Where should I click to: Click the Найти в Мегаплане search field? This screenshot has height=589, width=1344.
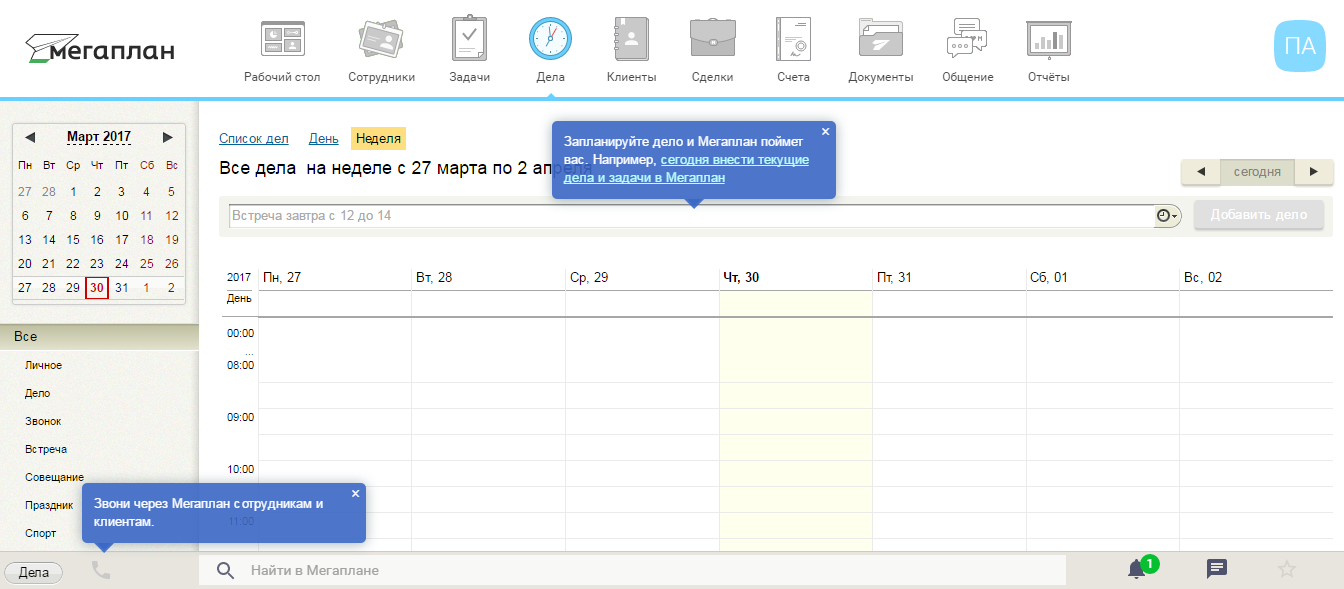[632, 570]
